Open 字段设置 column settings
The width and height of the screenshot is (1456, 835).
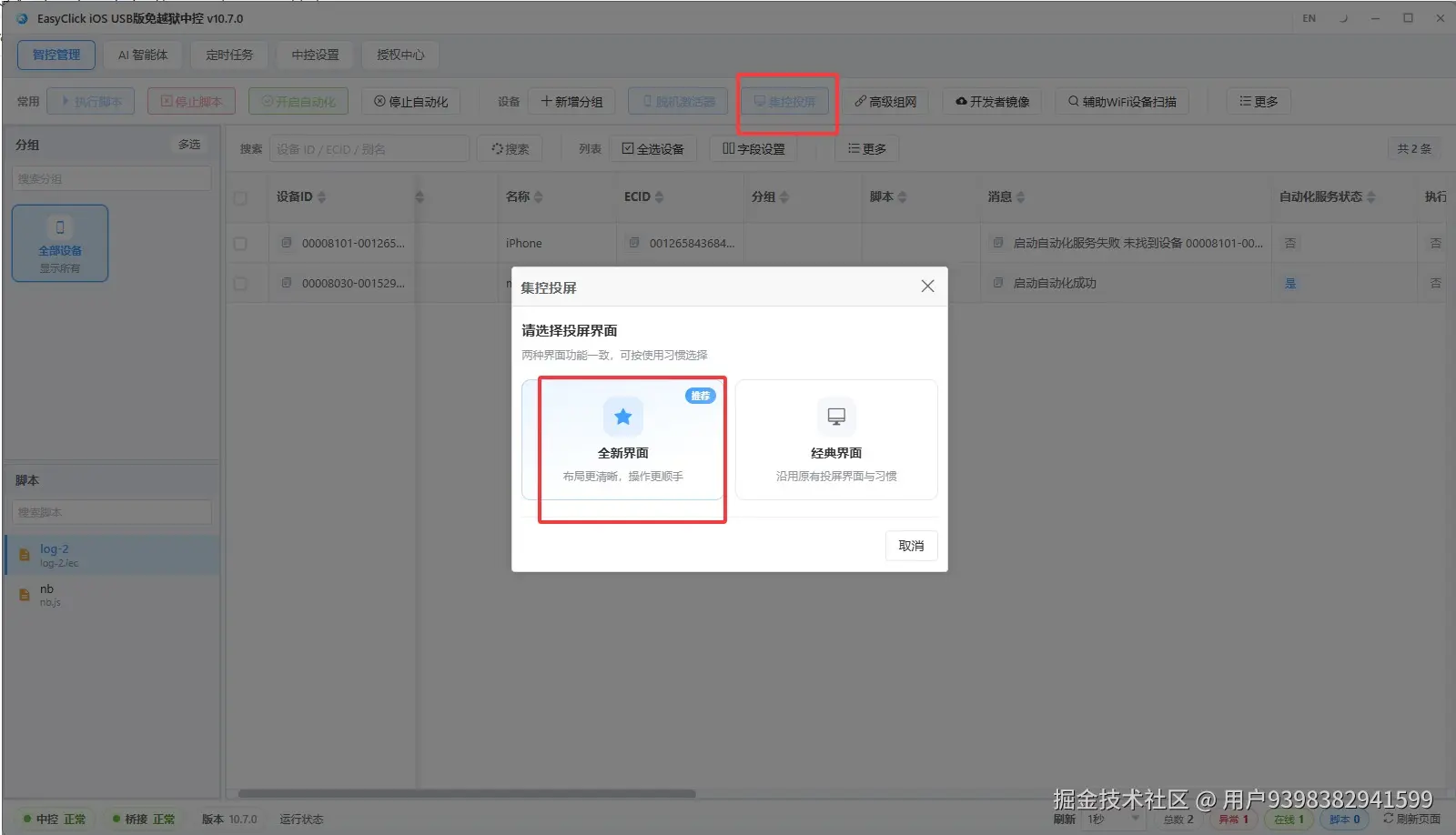coord(753,149)
